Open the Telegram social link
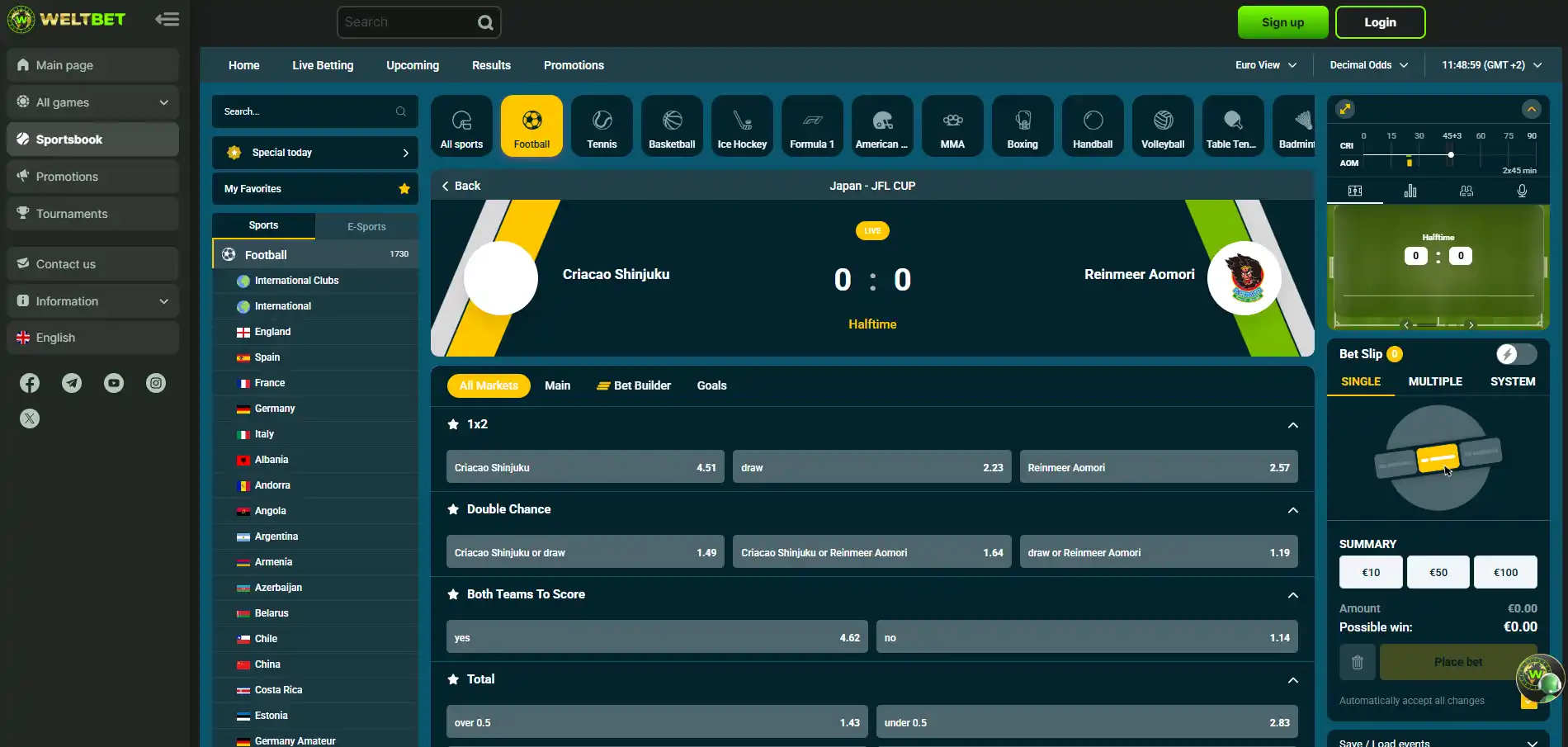The width and height of the screenshot is (1568, 747). tap(72, 383)
